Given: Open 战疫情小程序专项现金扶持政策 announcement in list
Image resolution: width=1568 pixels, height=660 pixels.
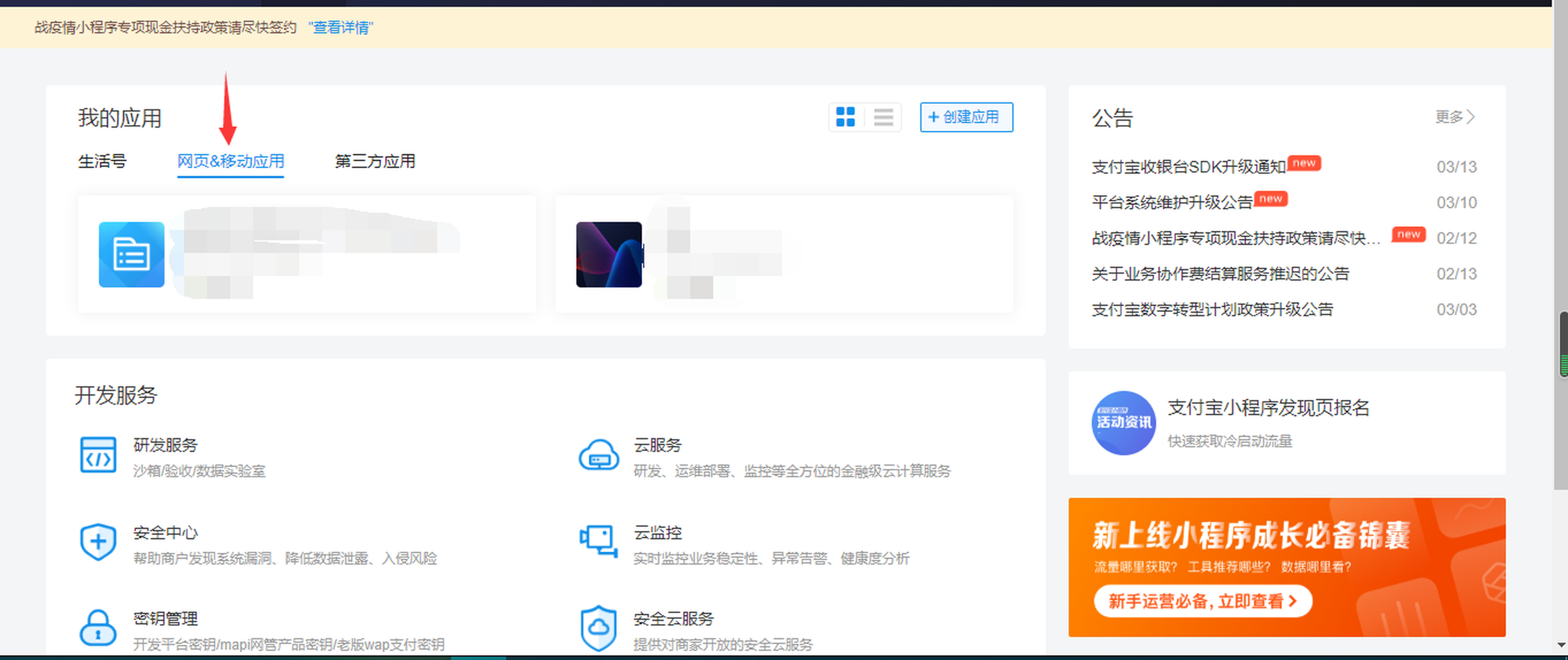Looking at the screenshot, I should [1236, 238].
